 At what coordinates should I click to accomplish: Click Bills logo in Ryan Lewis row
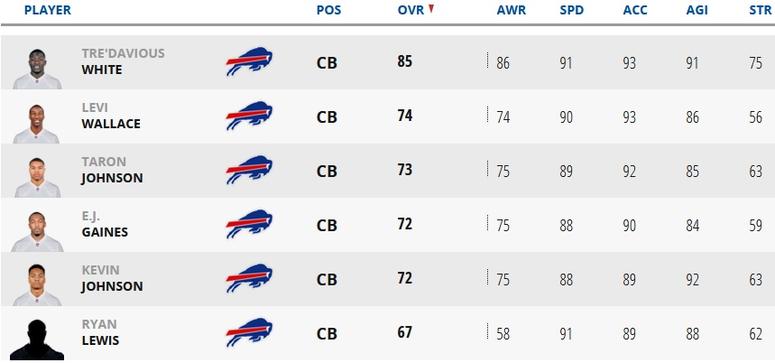pyautogui.click(x=249, y=332)
